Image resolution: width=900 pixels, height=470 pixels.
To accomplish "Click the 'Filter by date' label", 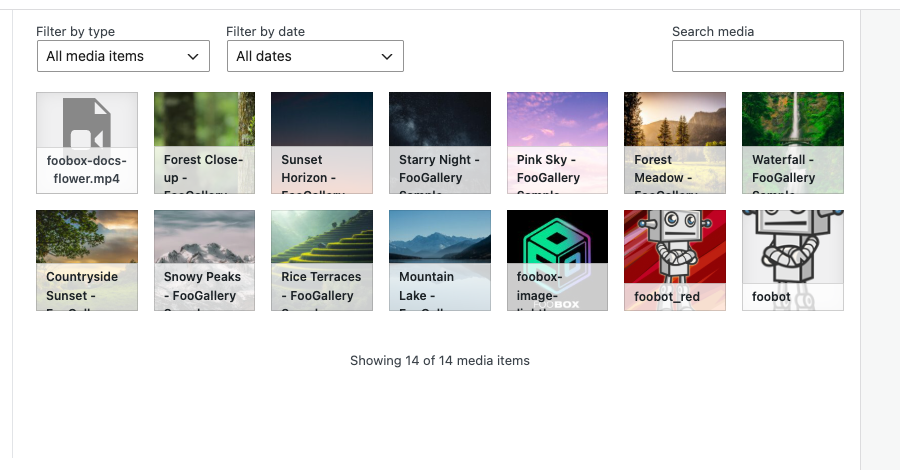I will [265, 32].
